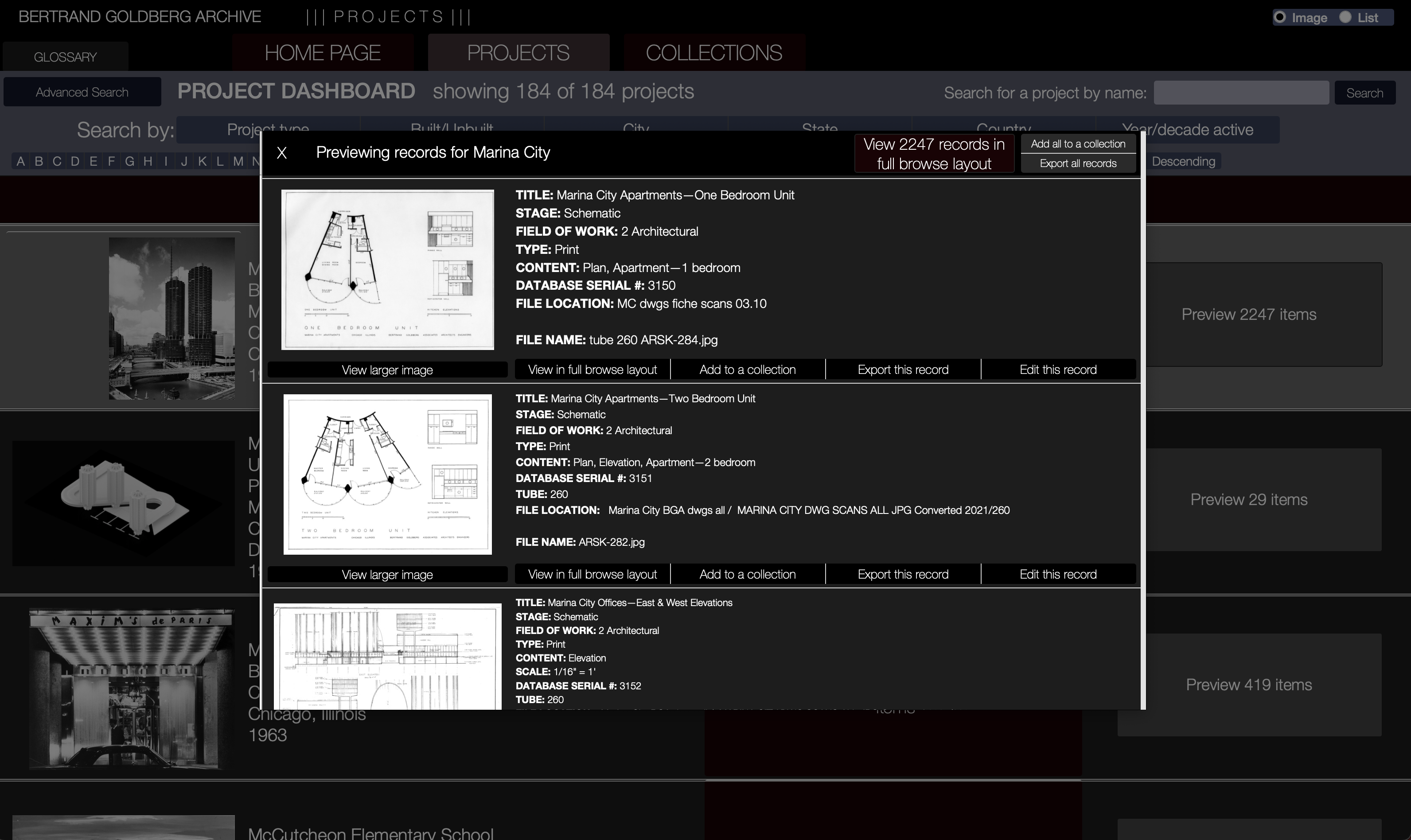Click BERTRAND GOLDBERG ARCHIVE title
The image size is (1411, 840).
140,17
